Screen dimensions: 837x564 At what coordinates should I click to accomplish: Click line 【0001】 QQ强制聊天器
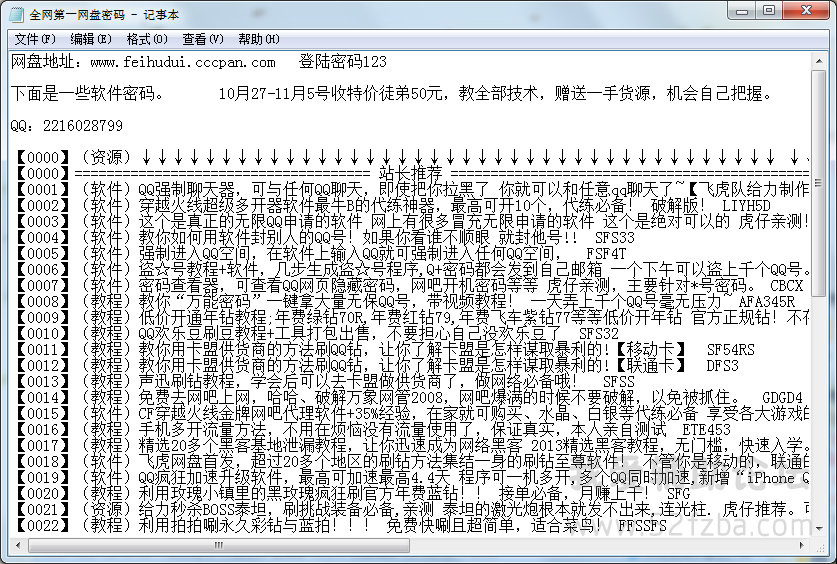[x=411, y=189]
